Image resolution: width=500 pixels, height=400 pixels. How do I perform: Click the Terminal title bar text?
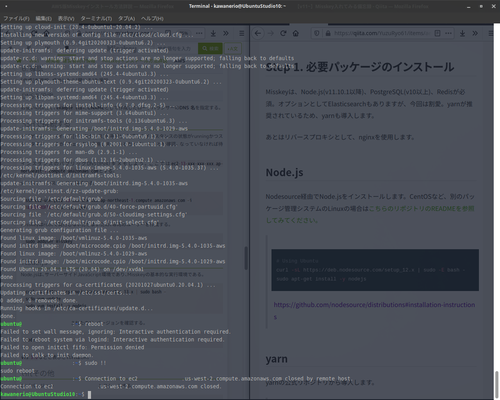pos(237,6)
